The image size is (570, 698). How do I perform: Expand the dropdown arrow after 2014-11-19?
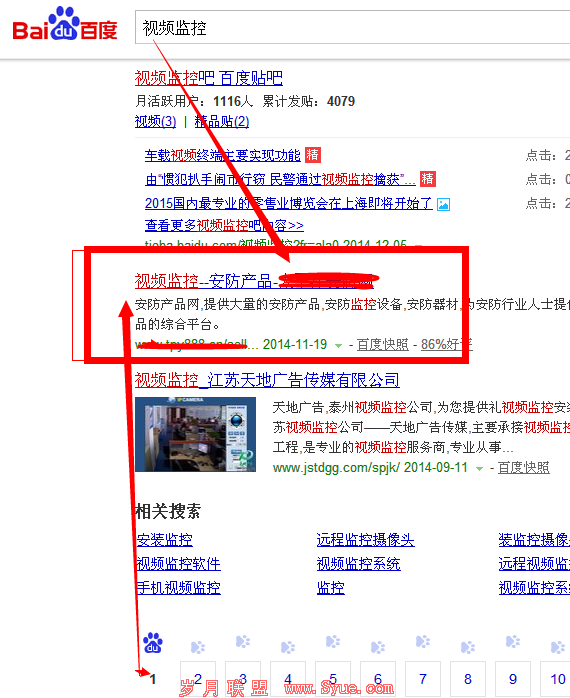coord(338,345)
